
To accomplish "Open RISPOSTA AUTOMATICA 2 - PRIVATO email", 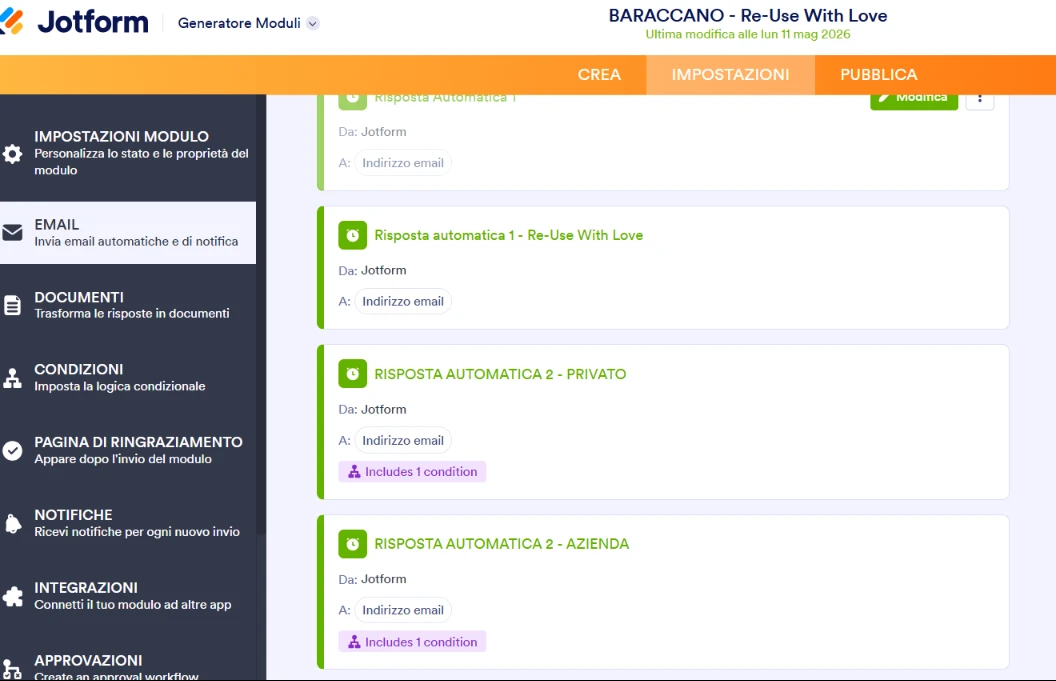I will click(500, 374).
